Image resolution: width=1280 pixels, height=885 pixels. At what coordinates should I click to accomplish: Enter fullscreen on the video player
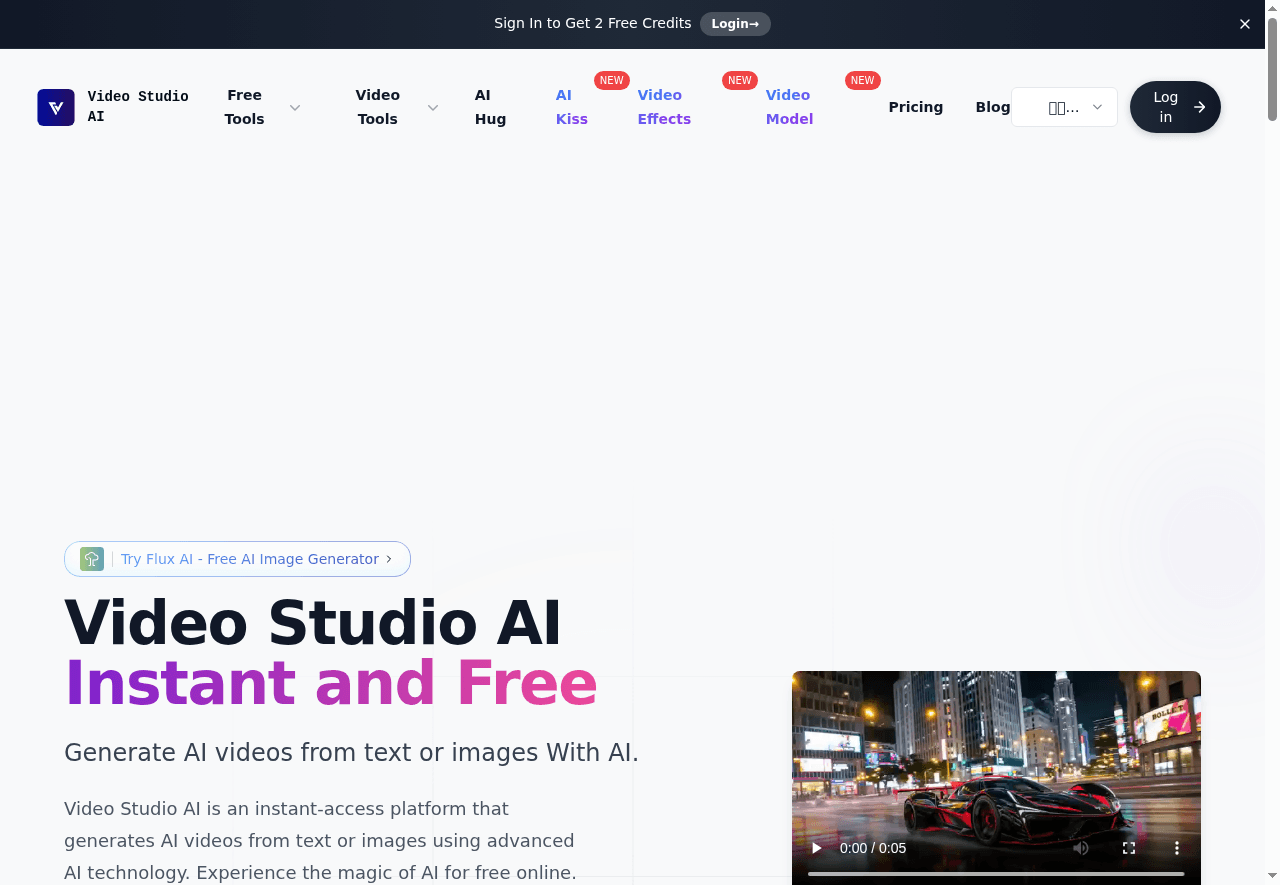[1129, 848]
